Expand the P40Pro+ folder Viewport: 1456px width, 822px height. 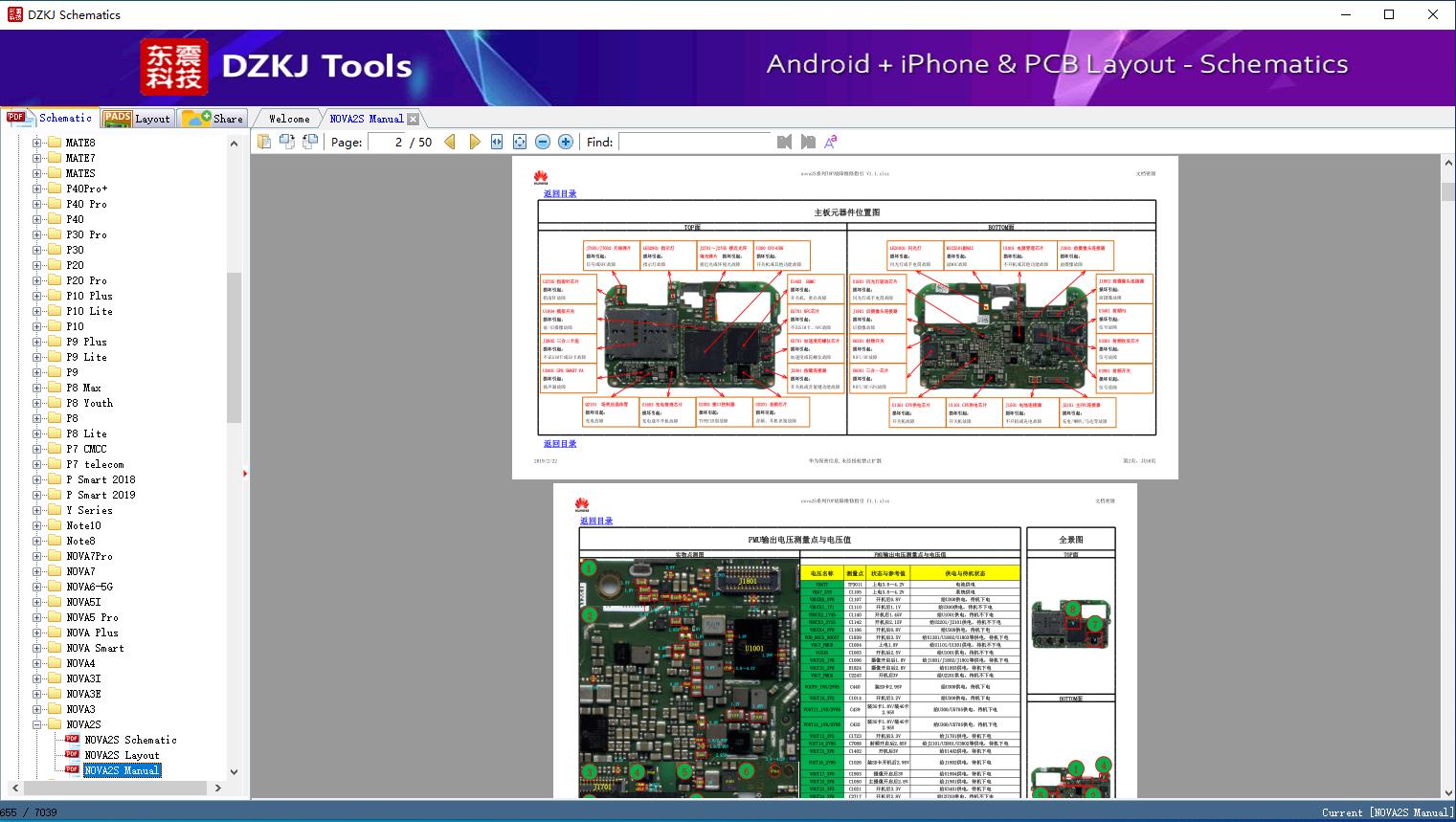37,189
